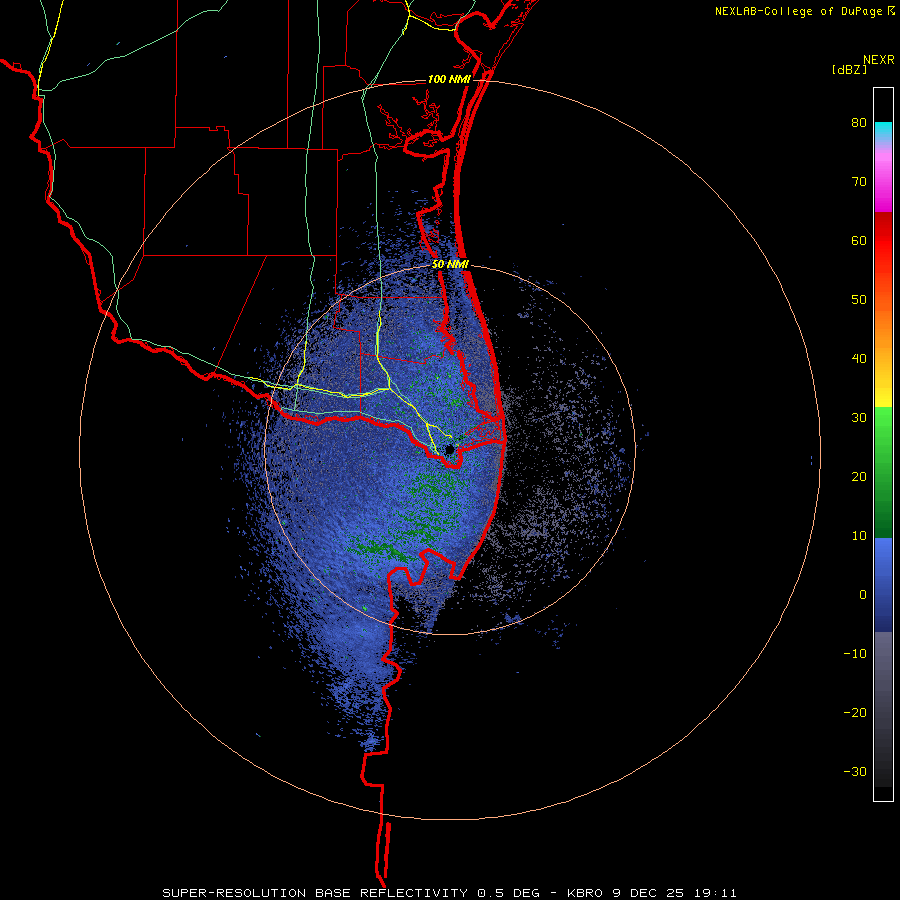The image size is (900, 900).
Task: Click the 100 NMI range ring label
Action: pos(449,79)
